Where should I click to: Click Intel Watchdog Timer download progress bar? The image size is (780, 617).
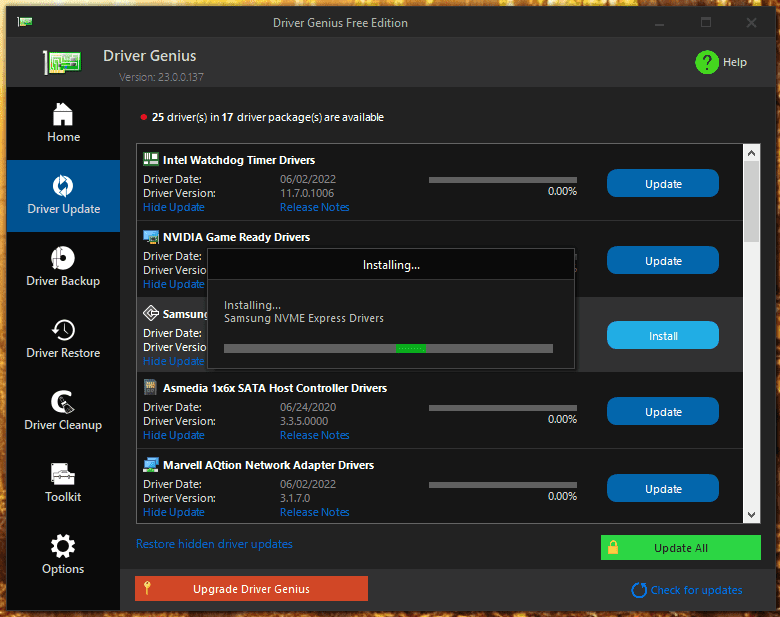pos(503,180)
